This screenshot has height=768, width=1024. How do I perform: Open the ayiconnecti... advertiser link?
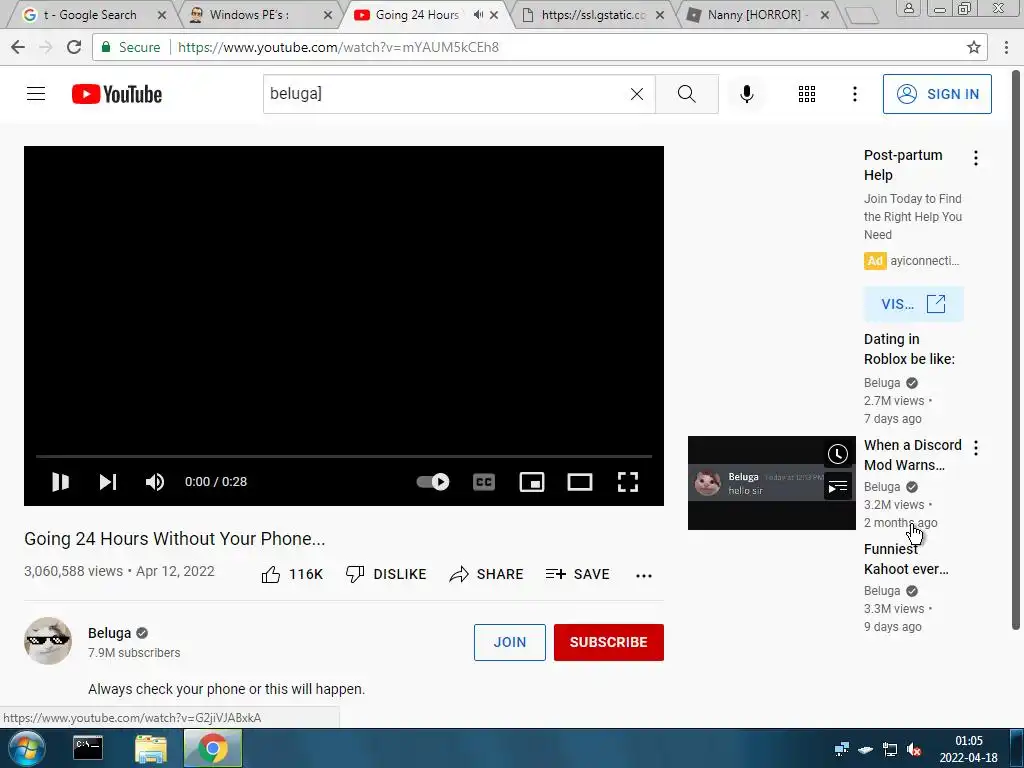(x=924, y=261)
